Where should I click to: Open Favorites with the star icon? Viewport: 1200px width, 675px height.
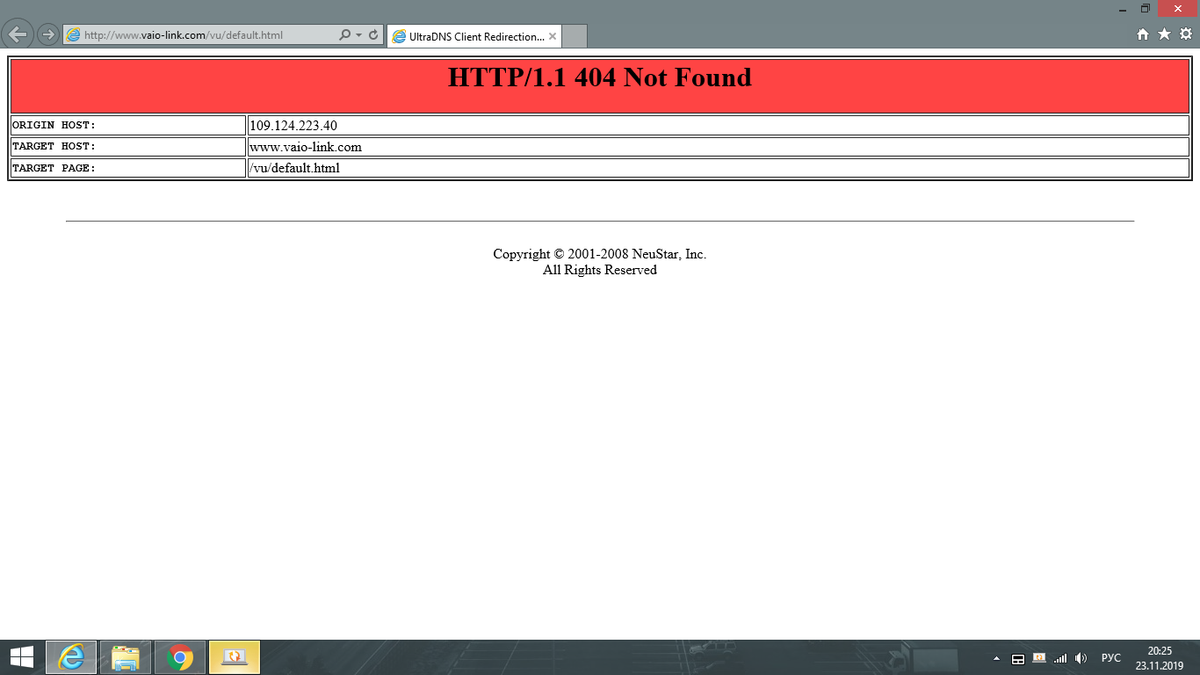point(1165,36)
